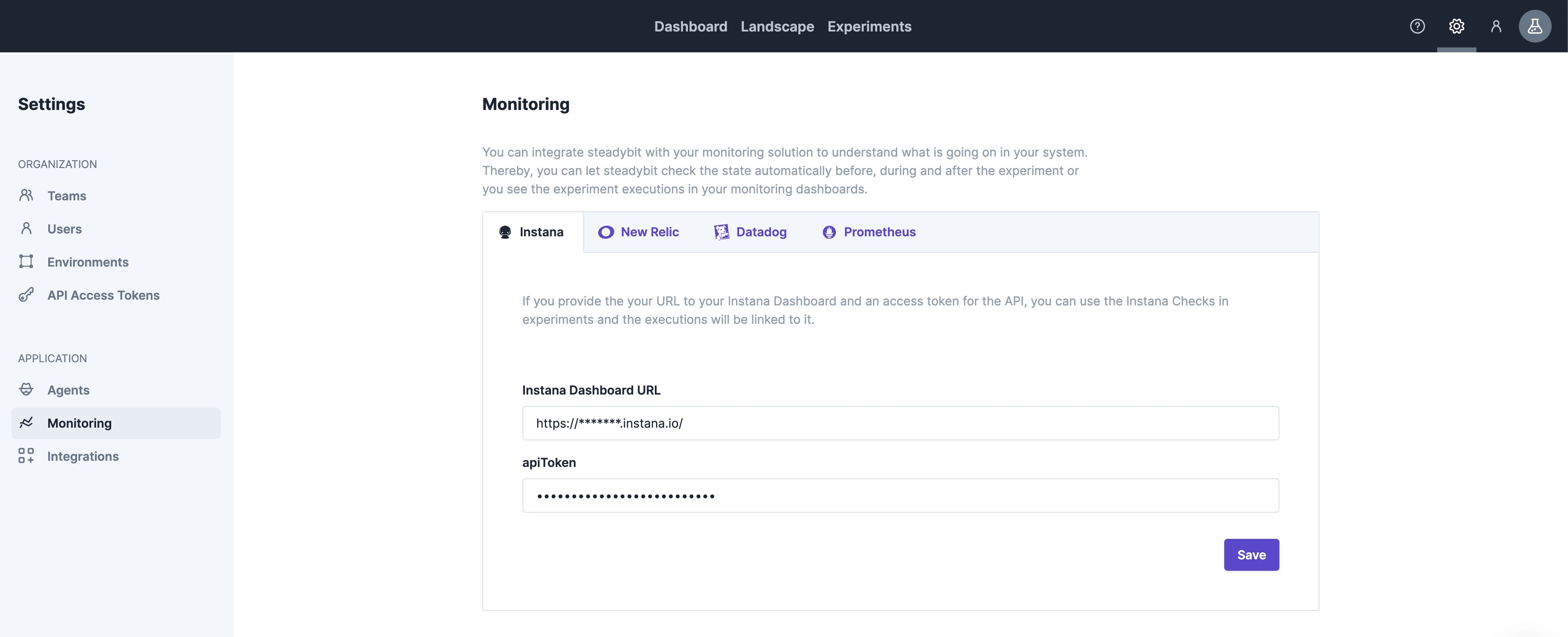Click the Instana Dashboard URL field
1568x637 pixels.
tap(900, 423)
